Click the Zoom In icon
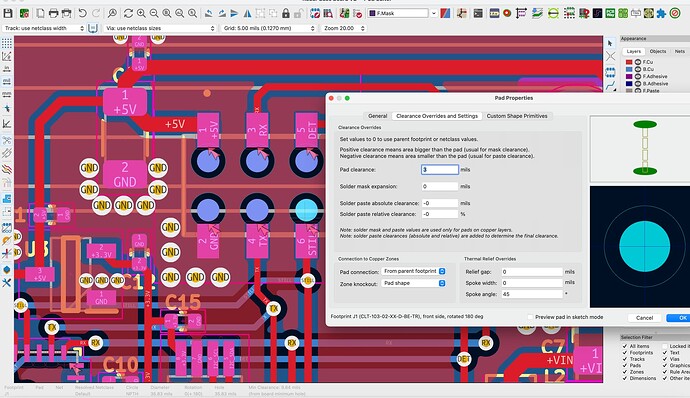Image resolution: width=690 pixels, height=398 pixels. (141, 14)
